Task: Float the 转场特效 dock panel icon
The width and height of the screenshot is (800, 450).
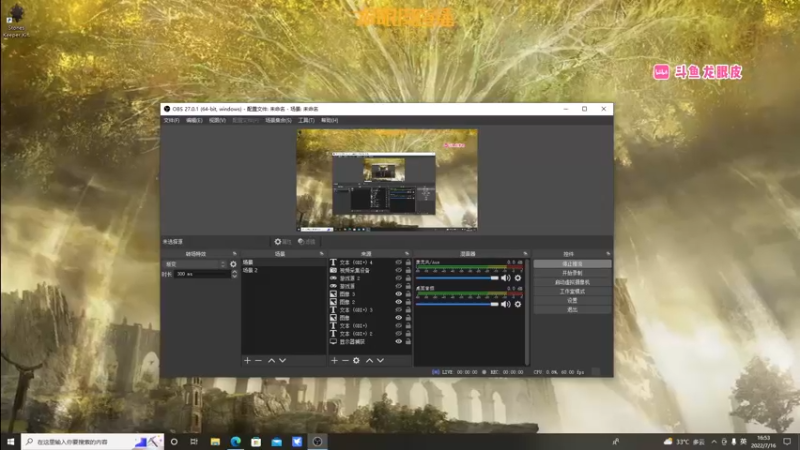Action: click(x=235, y=254)
